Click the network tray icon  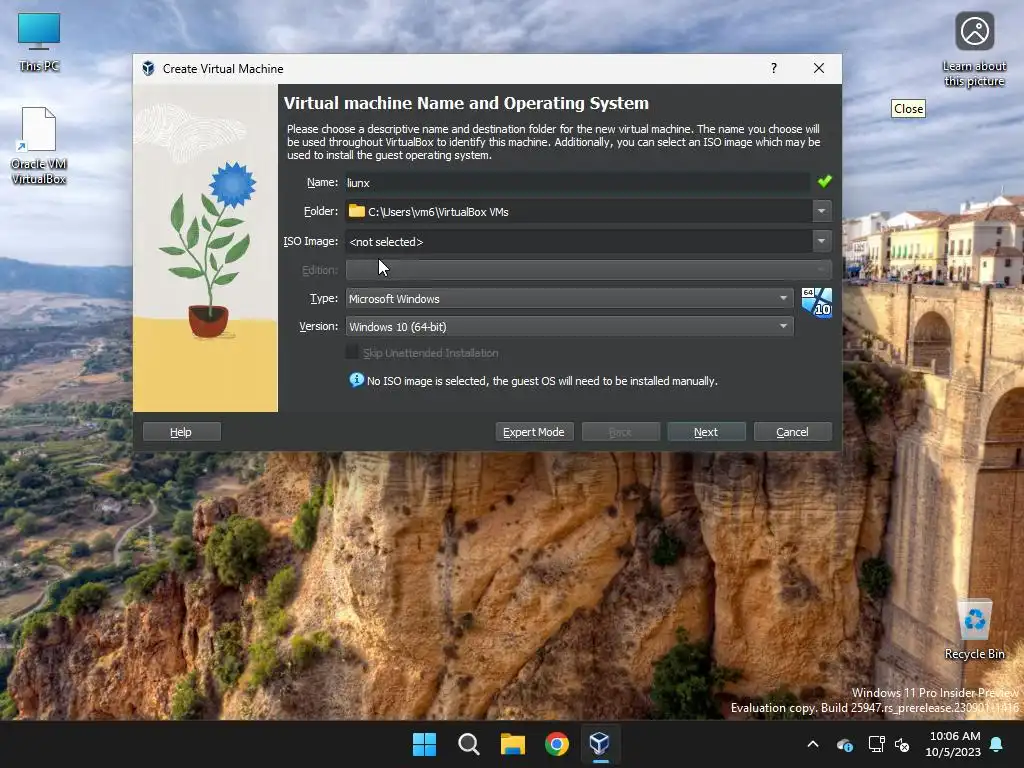875,744
